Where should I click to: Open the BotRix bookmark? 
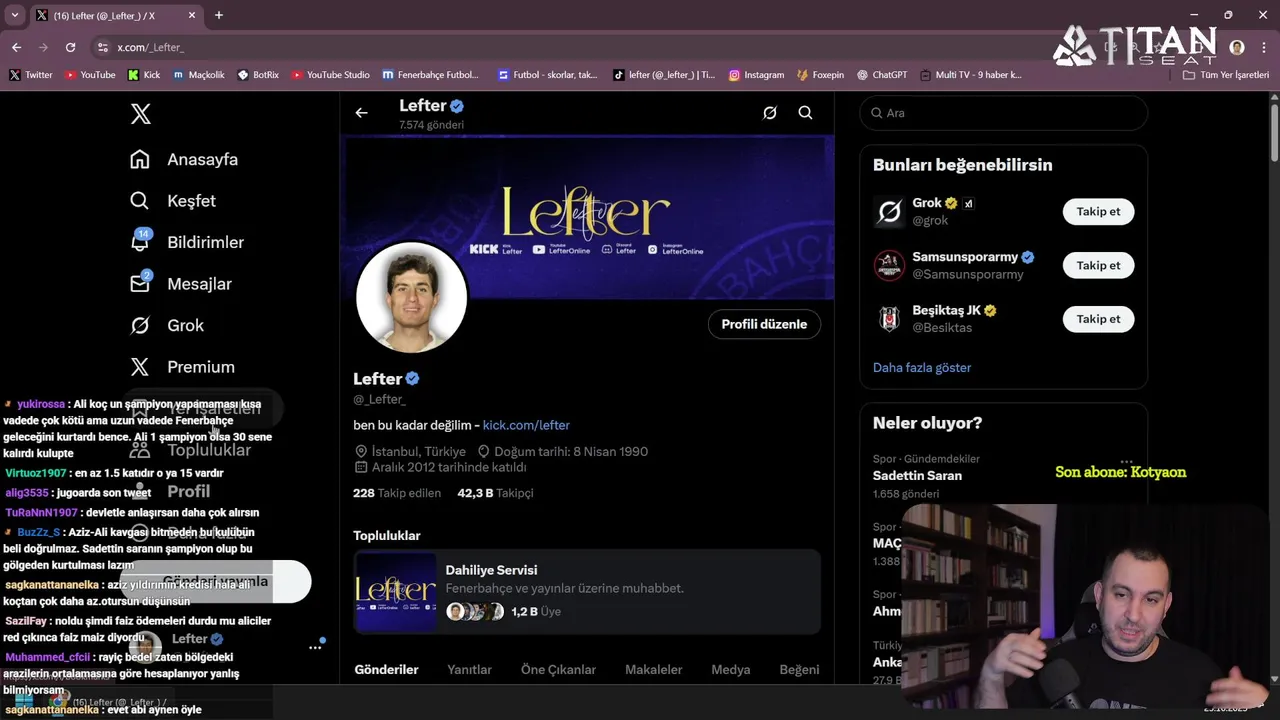(258, 75)
